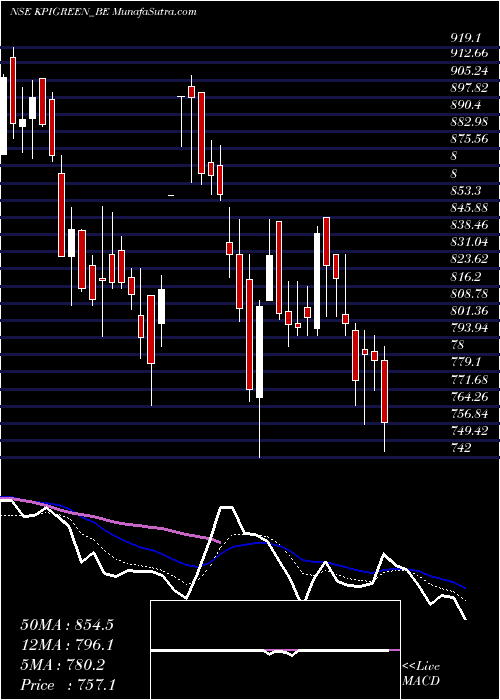Click the 749.42 price axis label

pyautogui.click(x=469, y=430)
